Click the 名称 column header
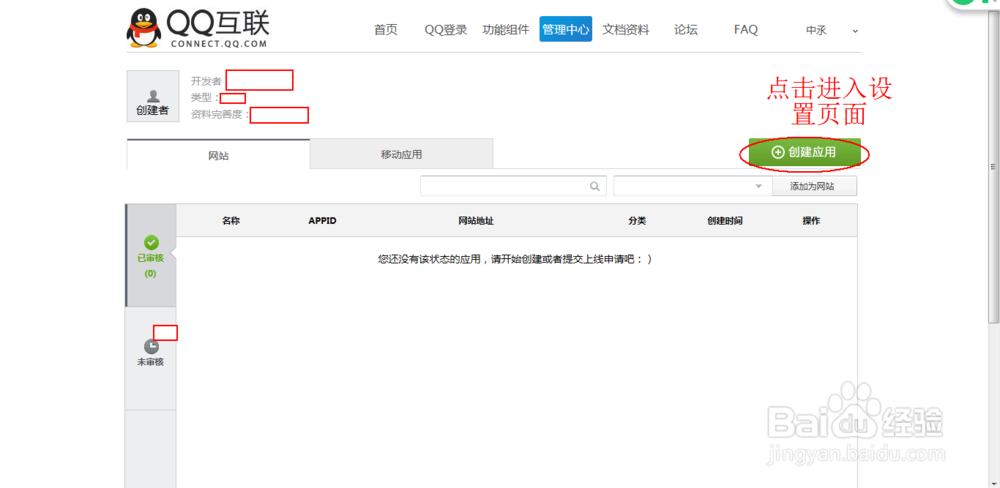1000x488 pixels. pyautogui.click(x=231, y=221)
